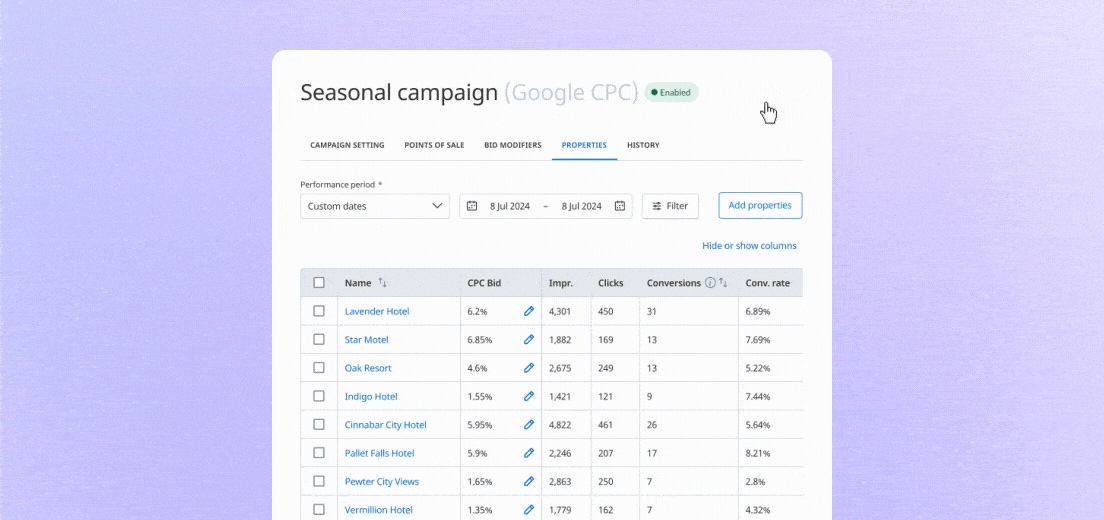The width and height of the screenshot is (1104, 520).
Task: Open the Performance period dropdown
Action: pyautogui.click(x=375, y=206)
